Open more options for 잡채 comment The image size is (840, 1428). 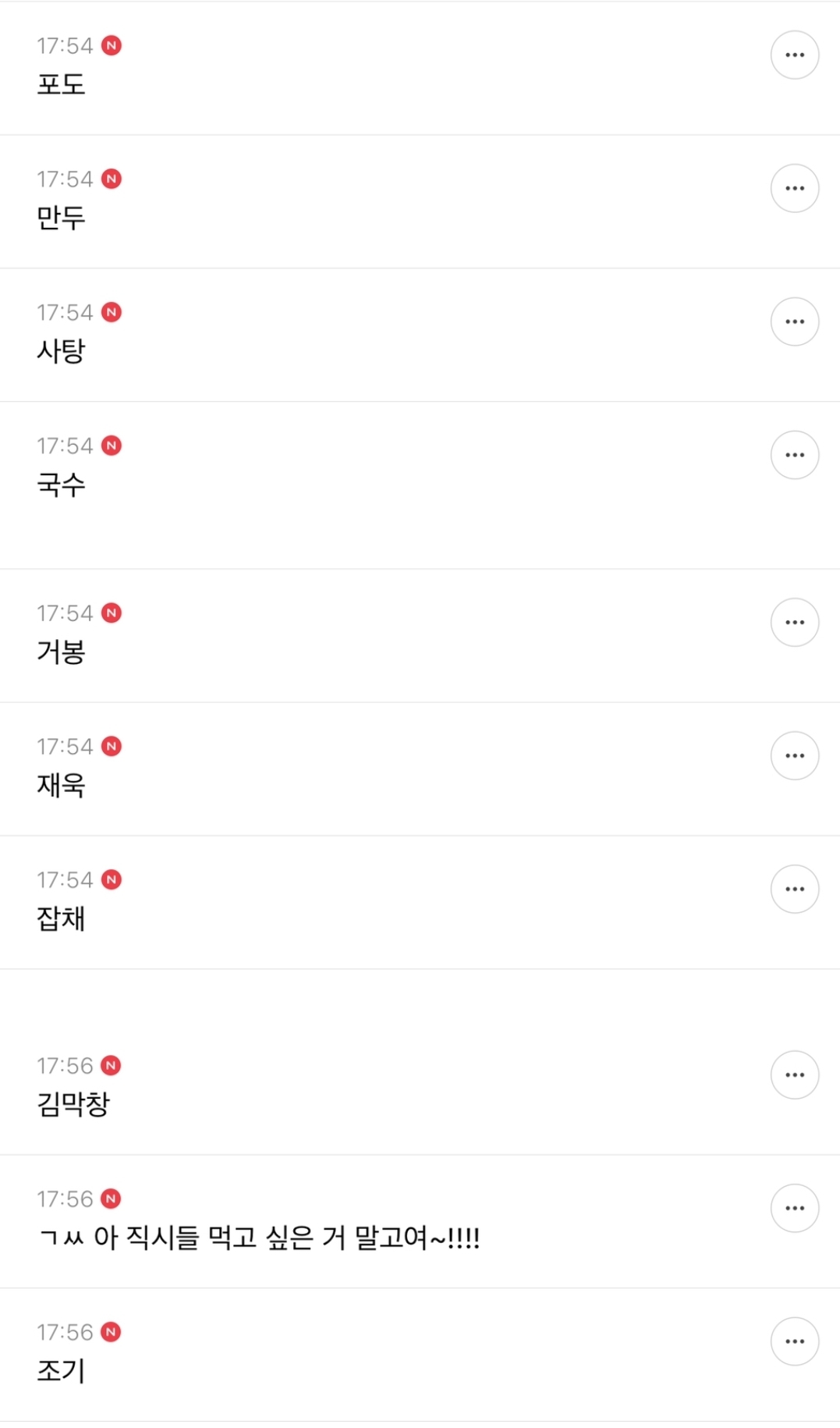click(x=794, y=890)
